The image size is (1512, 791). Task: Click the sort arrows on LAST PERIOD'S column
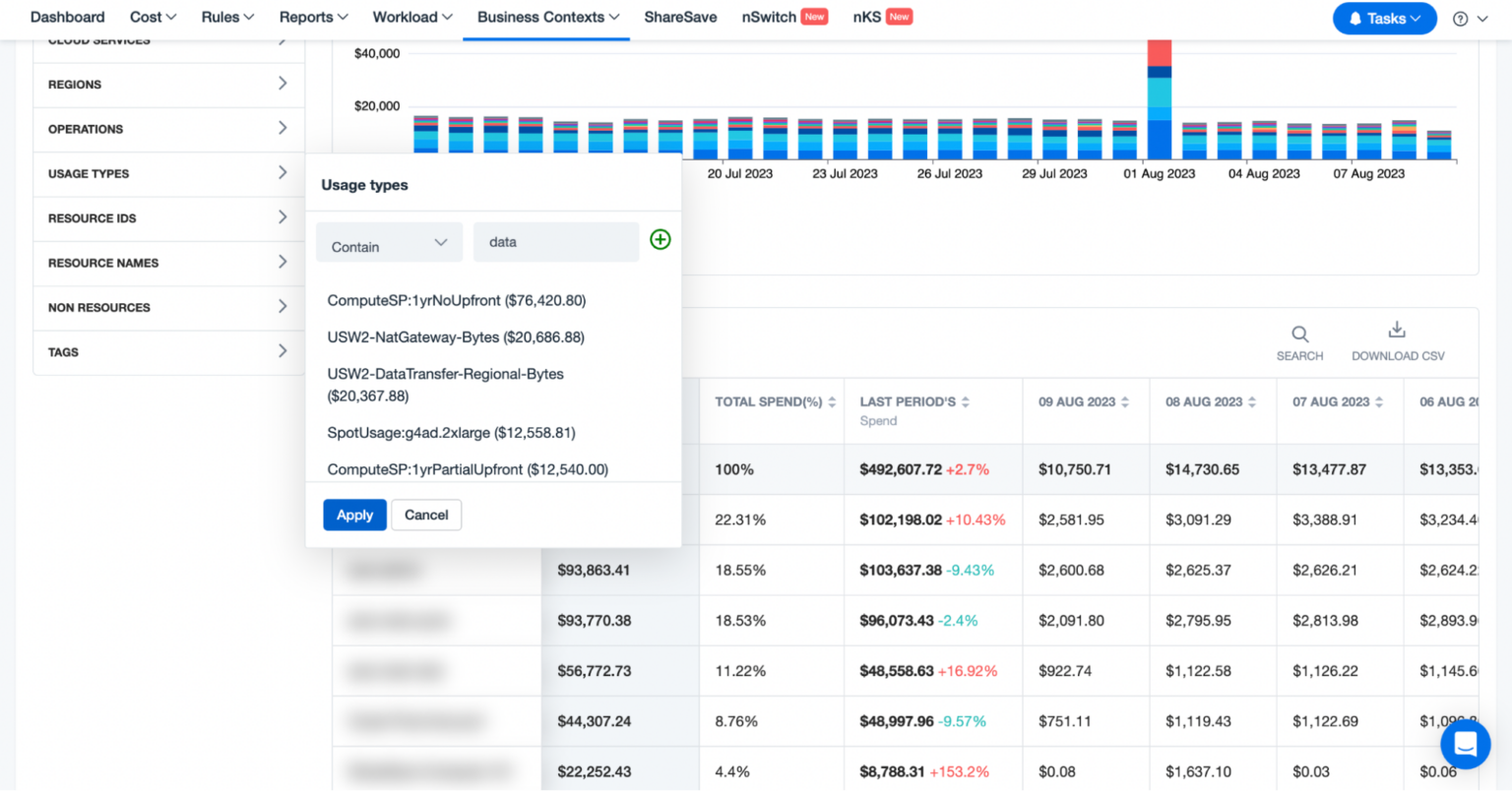(965, 401)
